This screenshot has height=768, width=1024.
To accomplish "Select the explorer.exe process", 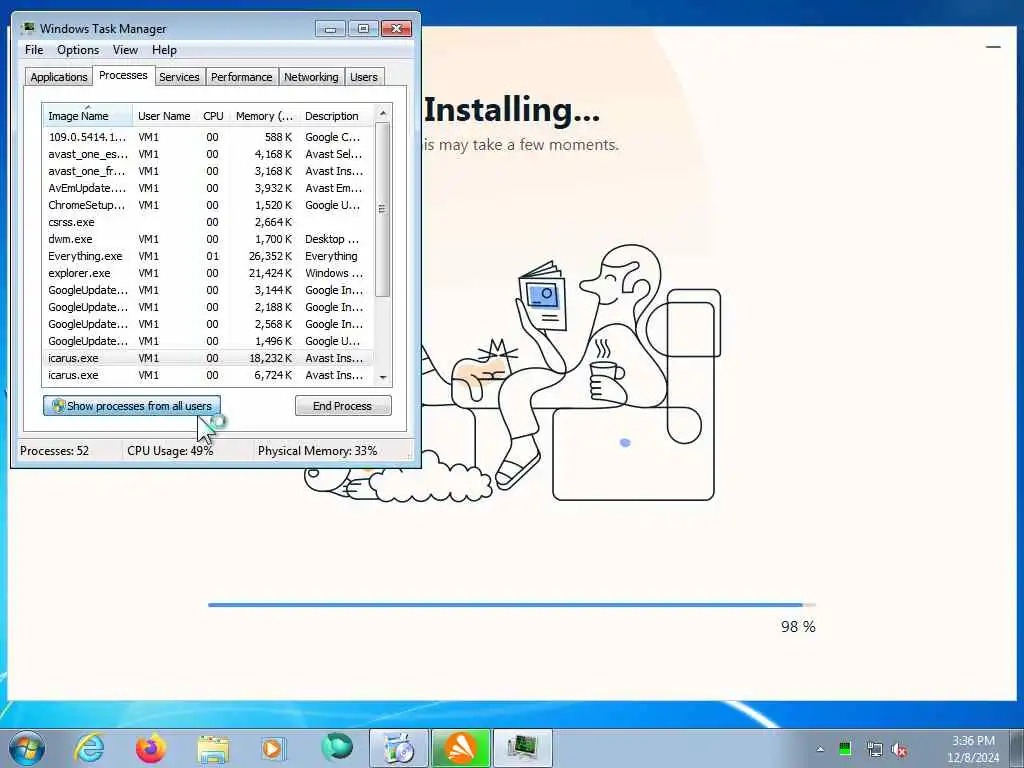I will click(x=208, y=273).
